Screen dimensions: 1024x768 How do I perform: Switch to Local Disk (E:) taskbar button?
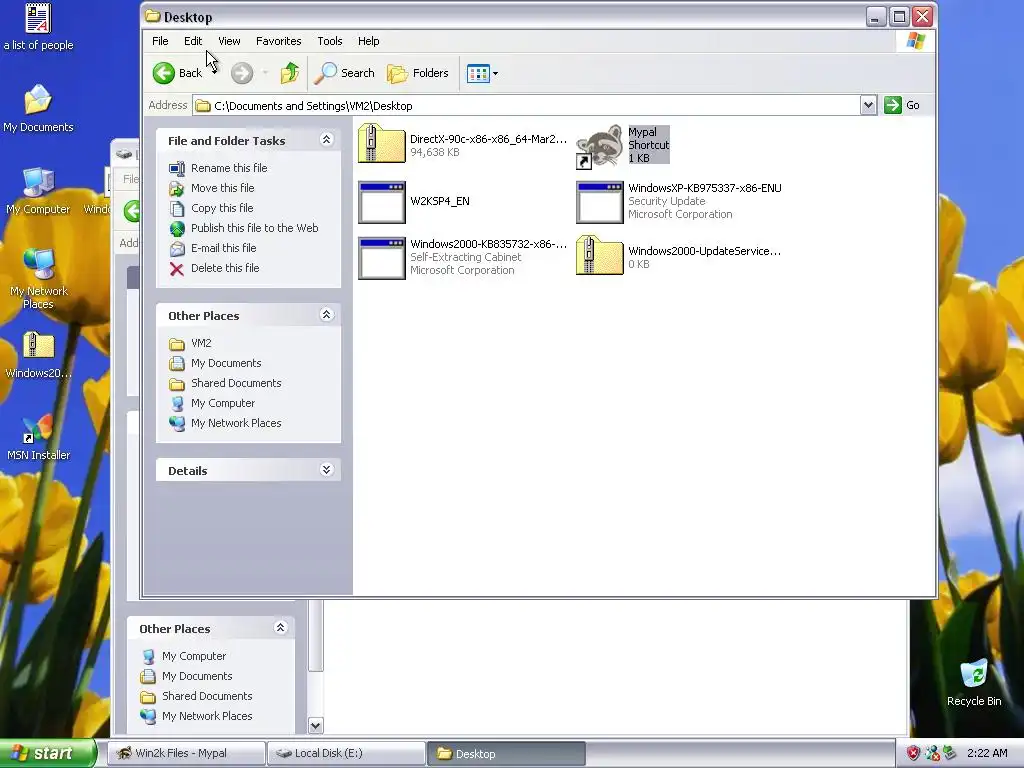[x=346, y=754]
